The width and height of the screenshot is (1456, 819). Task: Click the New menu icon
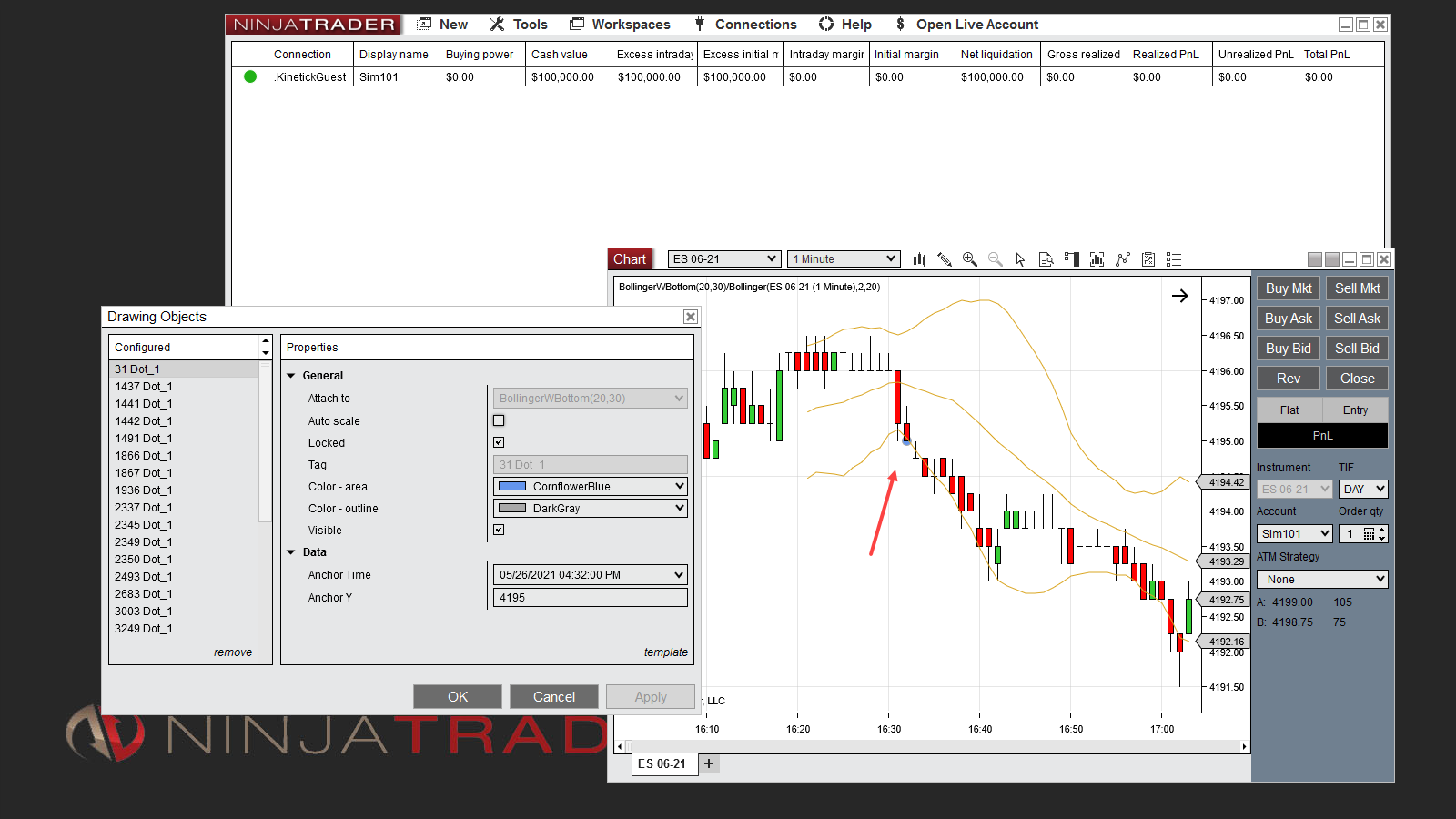[424, 24]
